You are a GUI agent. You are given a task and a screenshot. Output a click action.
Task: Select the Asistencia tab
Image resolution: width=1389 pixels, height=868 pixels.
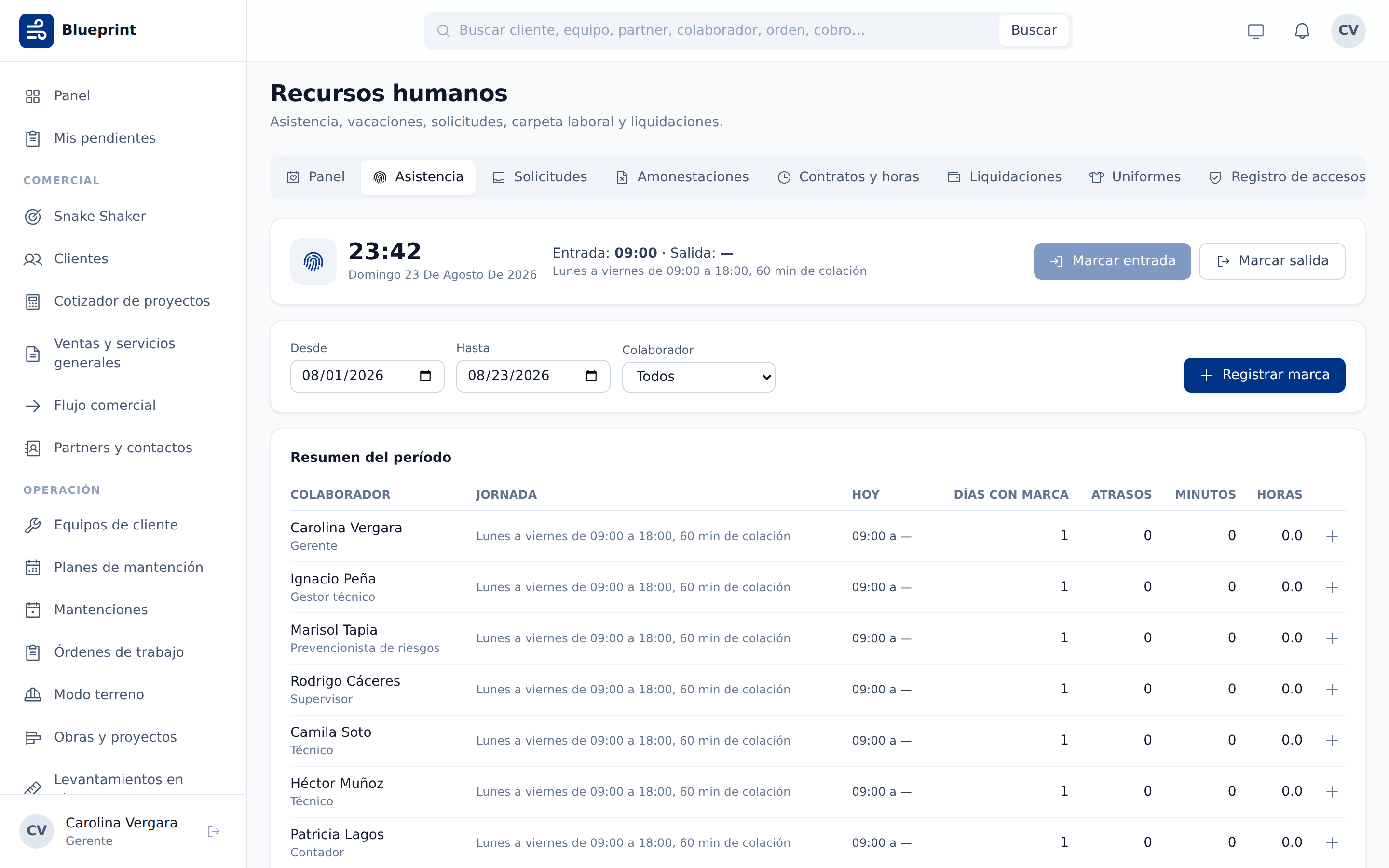(x=418, y=177)
